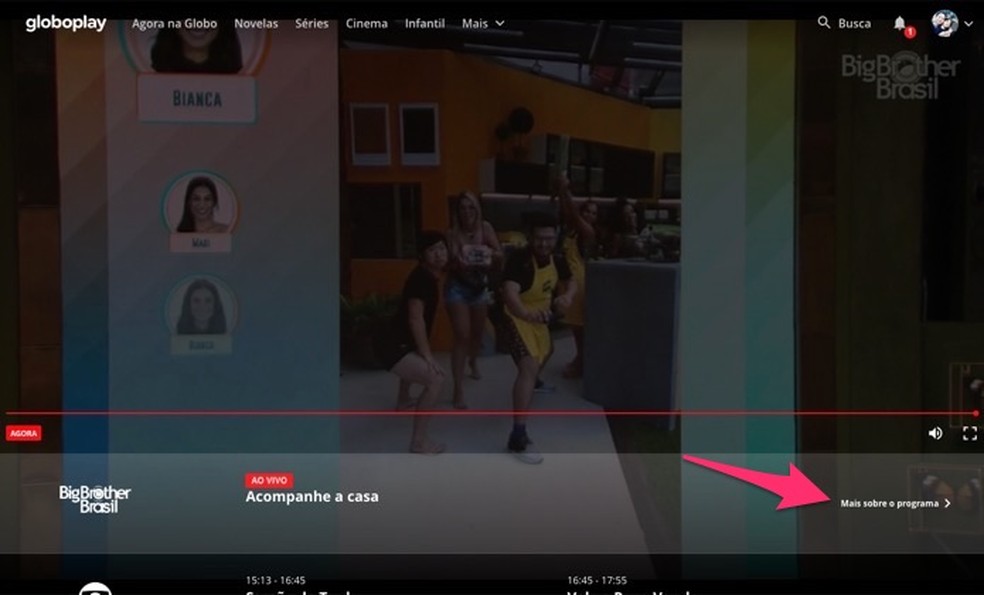Viewport: 984px width, 595px height.
Task: Go to the Novelas section
Action: (x=256, y=23)
